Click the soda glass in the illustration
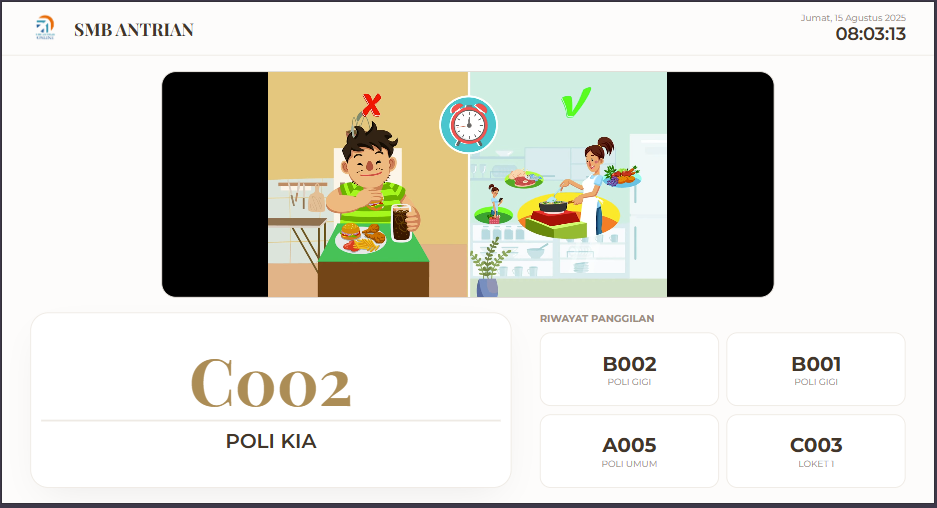Screen dimensions: 937x508 click(401, 222)
